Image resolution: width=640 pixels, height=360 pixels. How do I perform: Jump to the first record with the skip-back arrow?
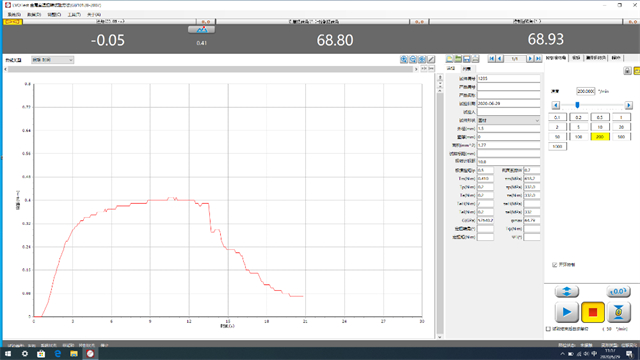click(x=491, y=59)
